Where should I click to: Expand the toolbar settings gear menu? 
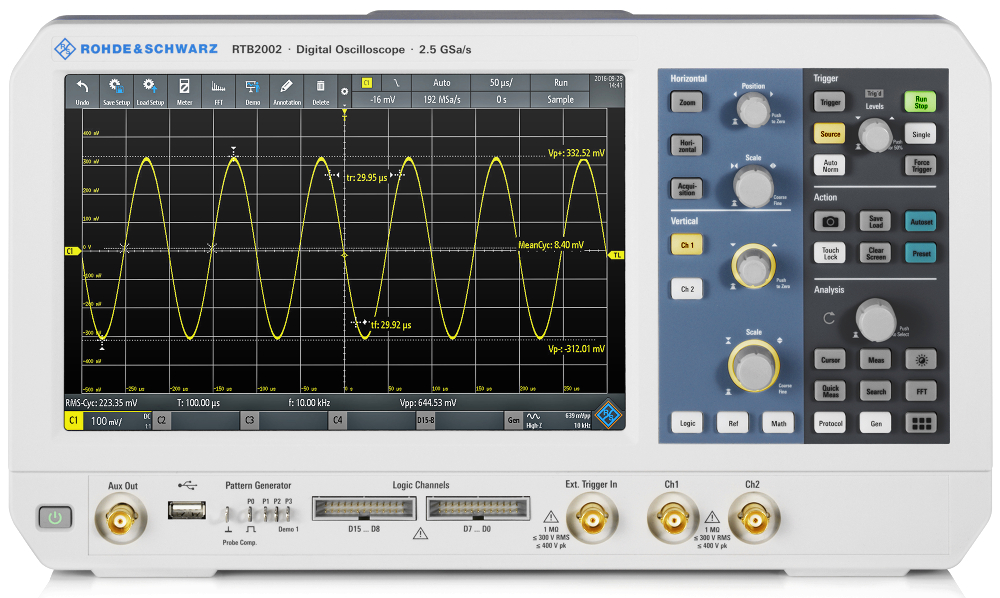point(344,92)
